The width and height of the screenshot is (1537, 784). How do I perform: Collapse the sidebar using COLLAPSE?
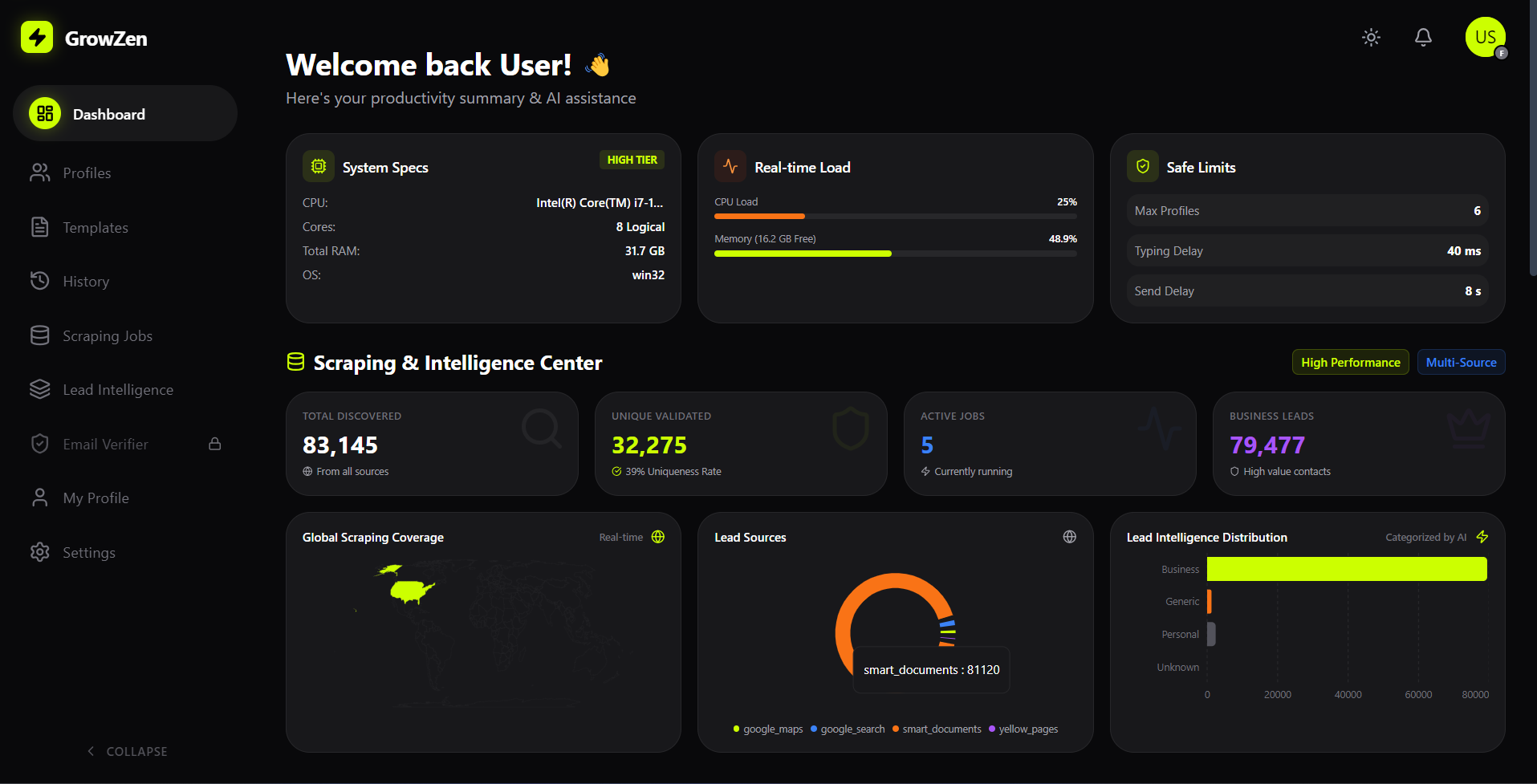pyautogui.click(x=127, y=750)
